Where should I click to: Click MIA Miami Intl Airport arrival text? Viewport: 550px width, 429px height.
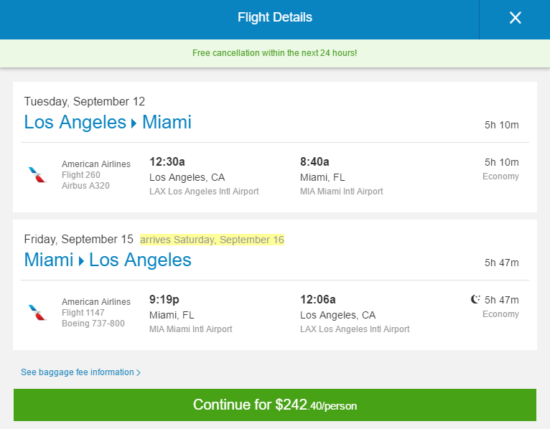(341, 192)
